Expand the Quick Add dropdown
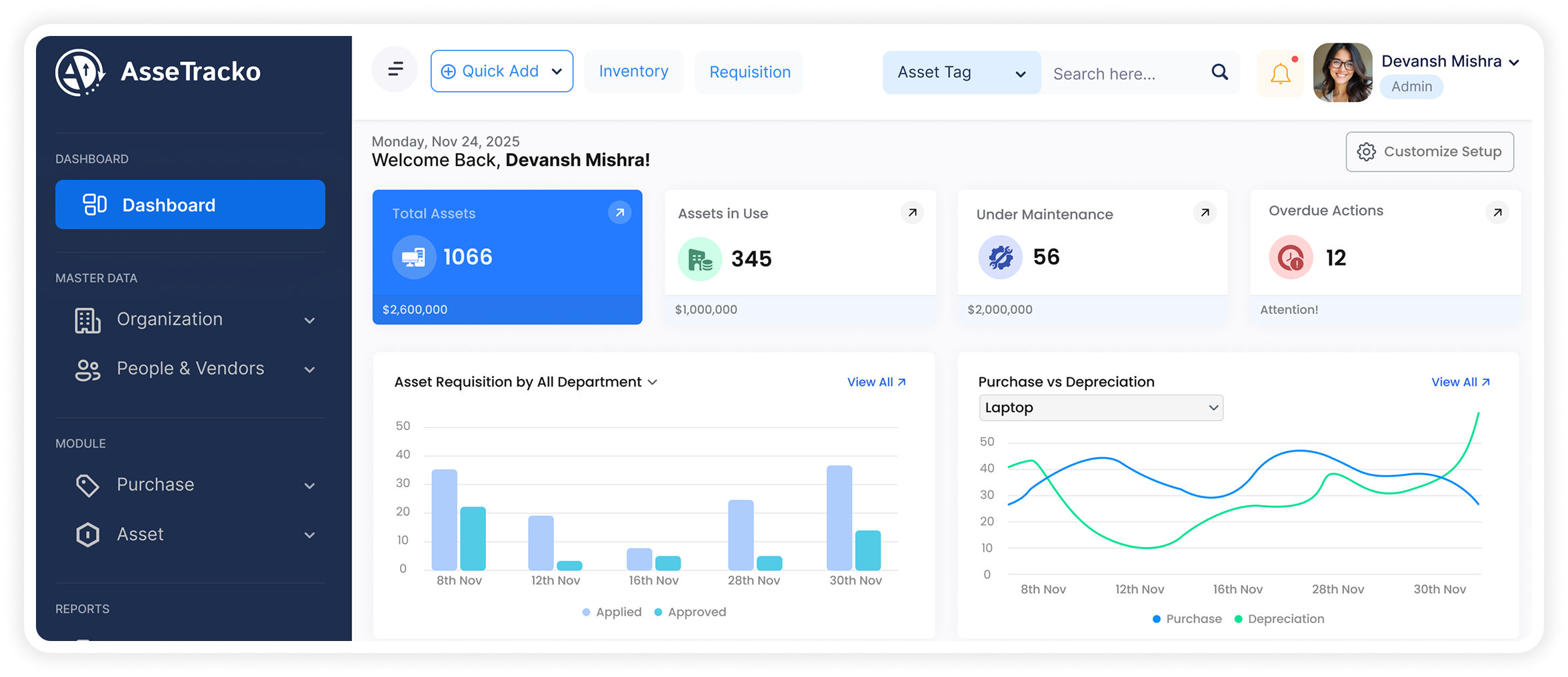This screenshot has height=677, width=1568. point(501,71)
